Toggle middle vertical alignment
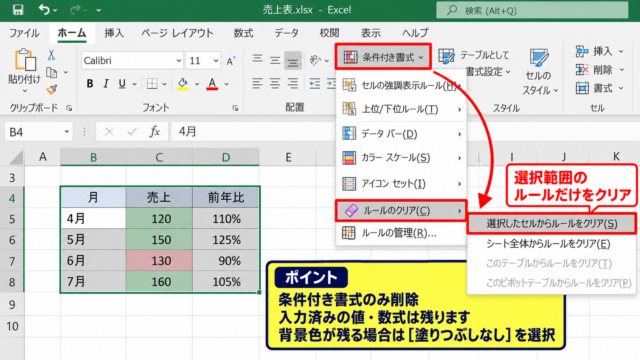This screenshot has height=360, width=640. pos(275,61)
